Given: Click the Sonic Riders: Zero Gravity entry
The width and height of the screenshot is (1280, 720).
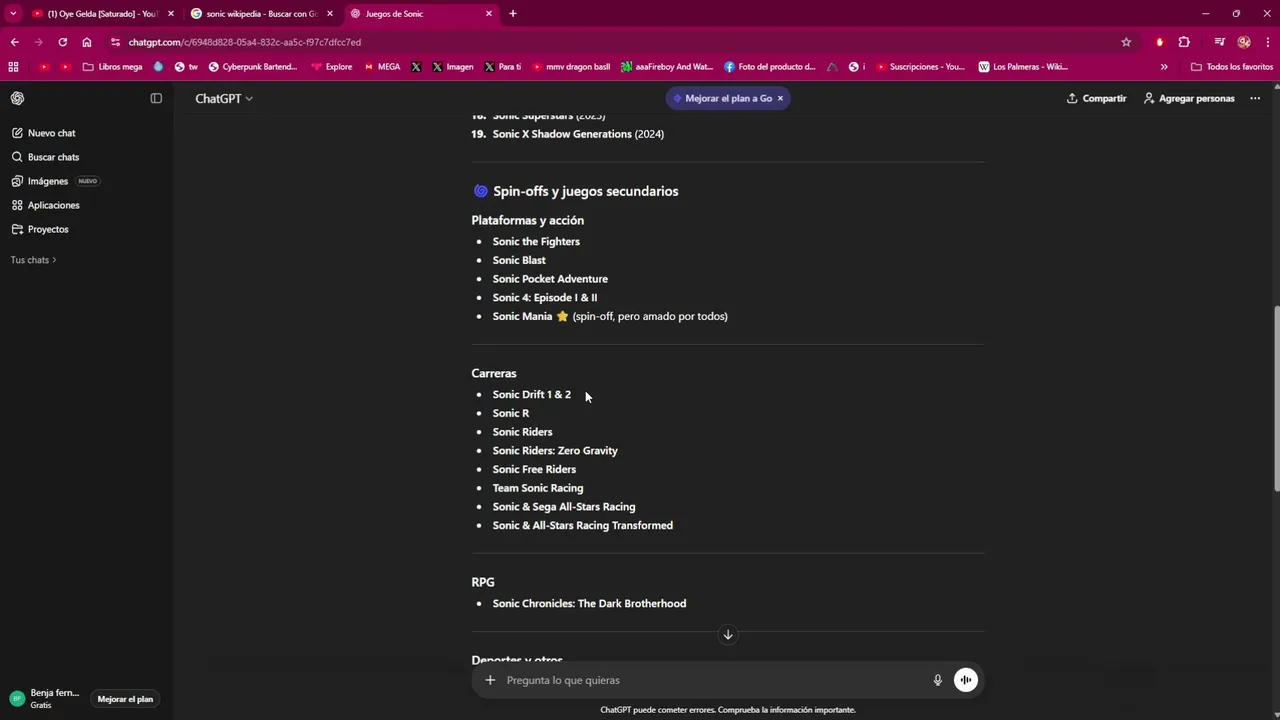Looking at the screenshot, I should pyautogui.click(x=555, y=450).
